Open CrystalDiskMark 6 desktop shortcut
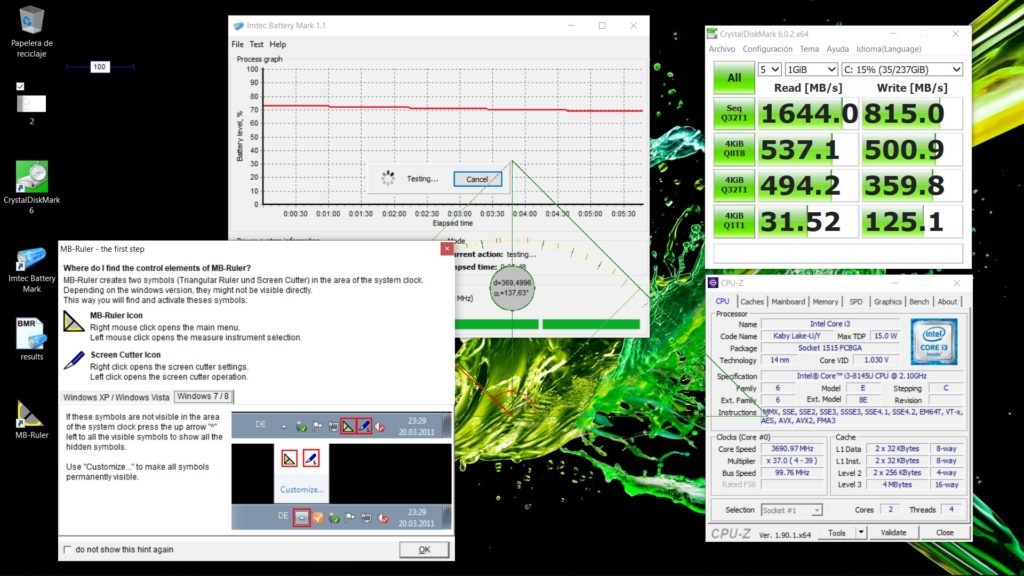The width and height of the screenshot is (1024, 576). pyautogui.click(x=31, y=187)
